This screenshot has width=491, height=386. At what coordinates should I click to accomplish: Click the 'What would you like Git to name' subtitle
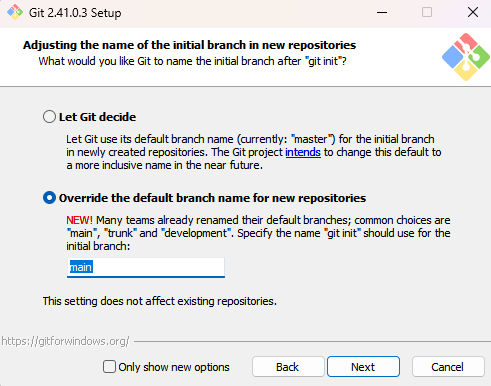coord(192,61)
